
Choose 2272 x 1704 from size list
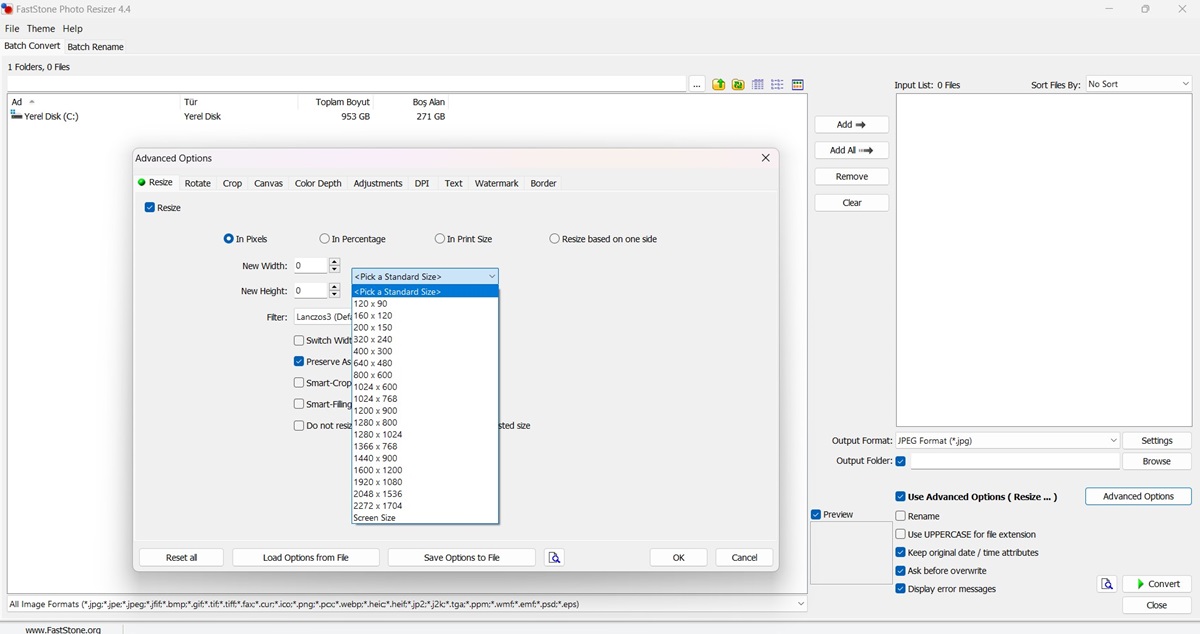(425, 506)
